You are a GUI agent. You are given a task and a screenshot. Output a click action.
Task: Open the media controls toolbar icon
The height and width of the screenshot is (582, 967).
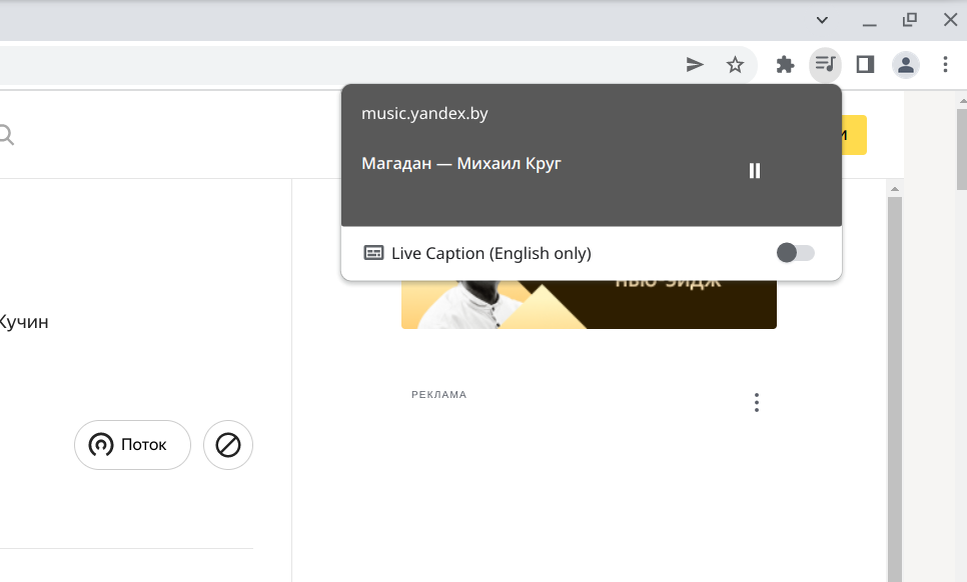[x=825, y=64]
